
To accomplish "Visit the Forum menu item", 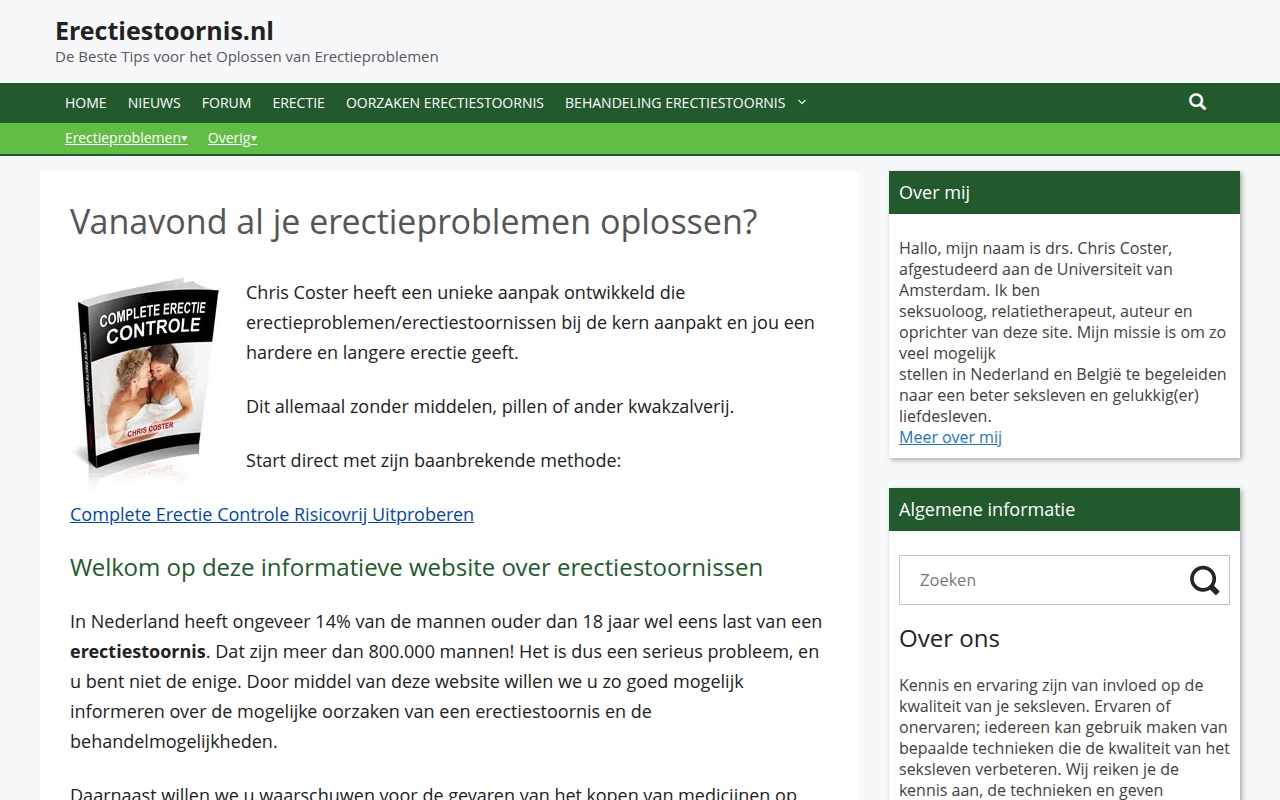I will pos(226,103).
